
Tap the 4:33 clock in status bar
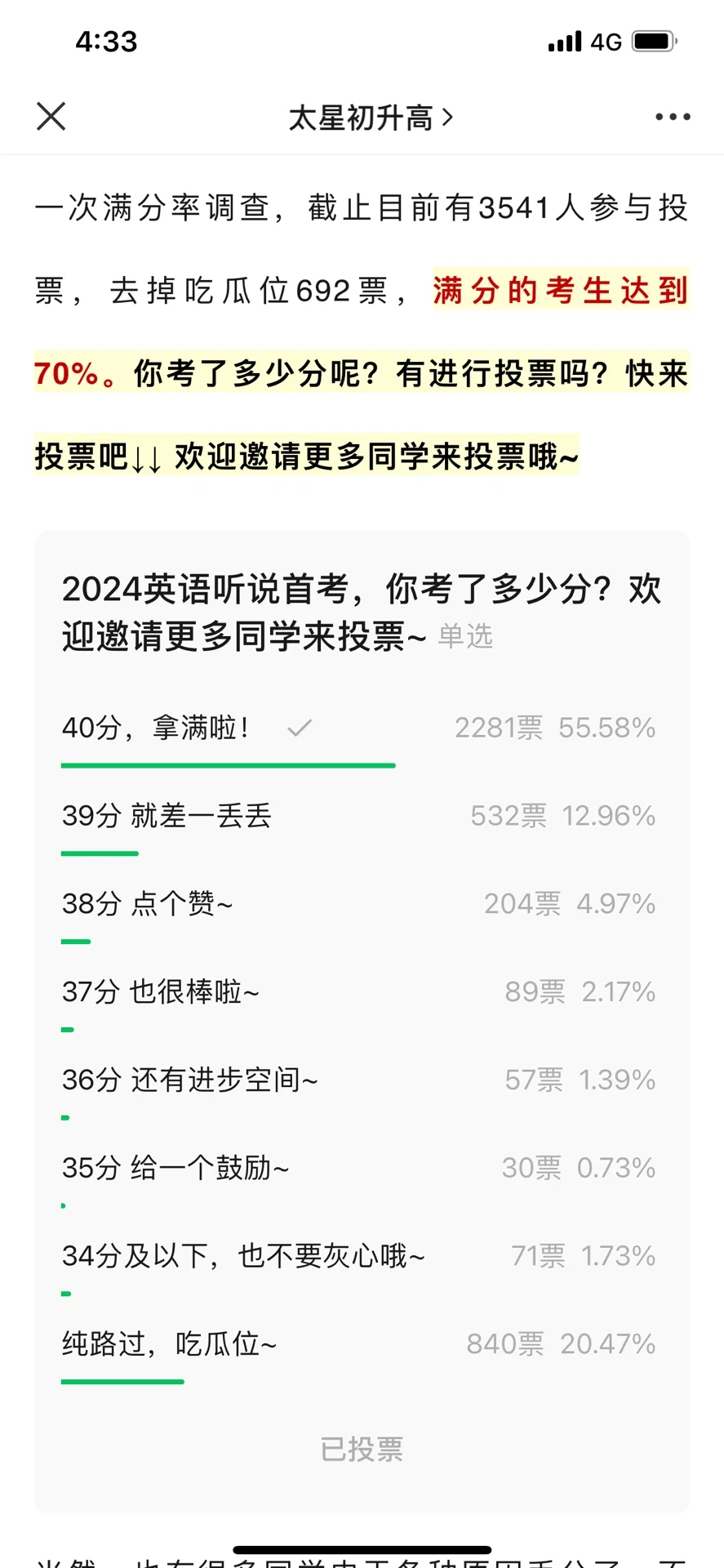point(106,42)
